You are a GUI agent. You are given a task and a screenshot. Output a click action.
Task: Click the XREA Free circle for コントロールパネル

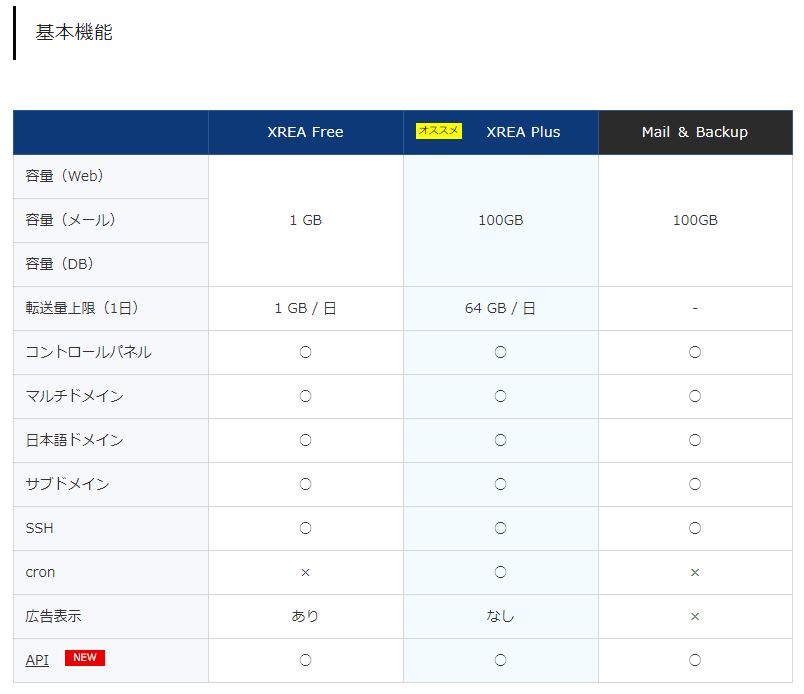click(306, 352)
